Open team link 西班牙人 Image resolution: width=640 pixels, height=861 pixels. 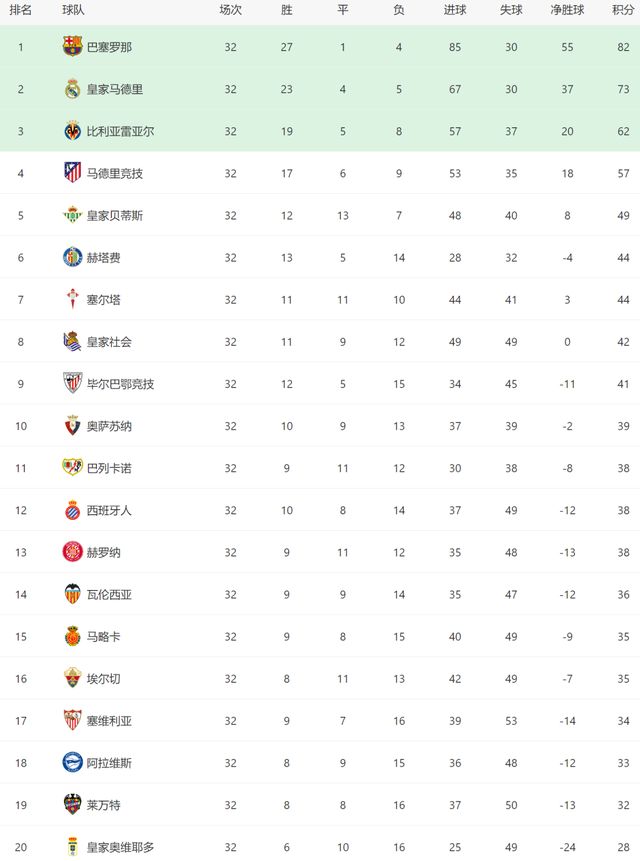click(x=109, y=510)
